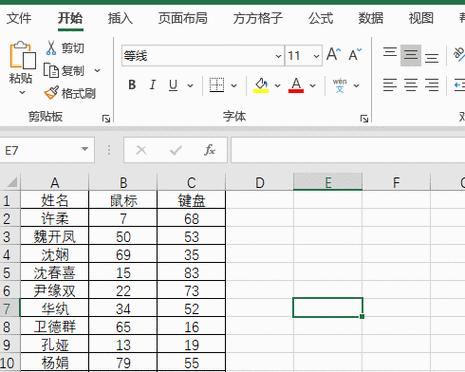465x372 pixels.
Task: Click the wén phonetic guide icon
Action: [x=340, y=85]
